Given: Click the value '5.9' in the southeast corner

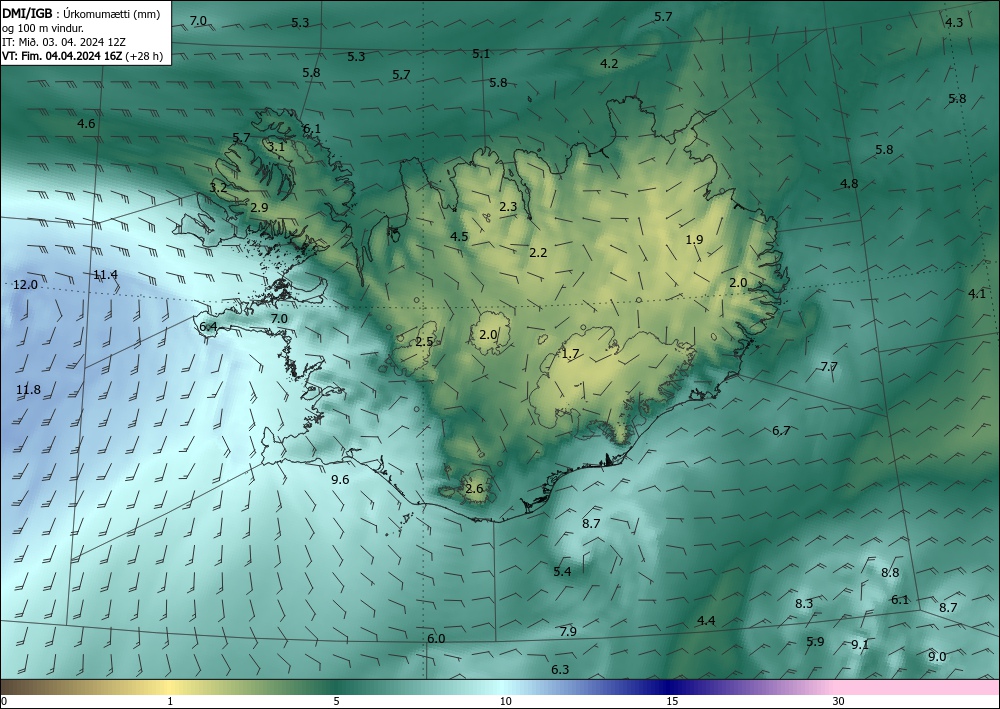Looking at the screenshot, I should (816, 641).
